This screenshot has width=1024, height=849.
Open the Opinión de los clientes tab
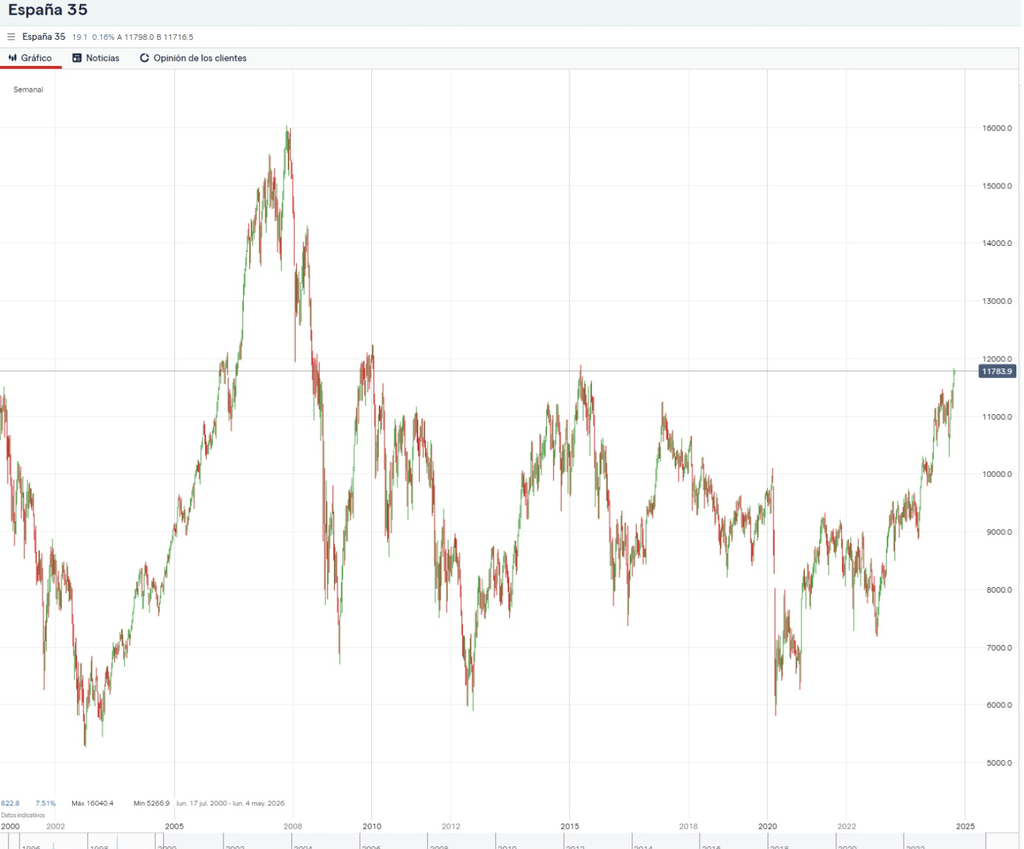[x=200, y=58]
